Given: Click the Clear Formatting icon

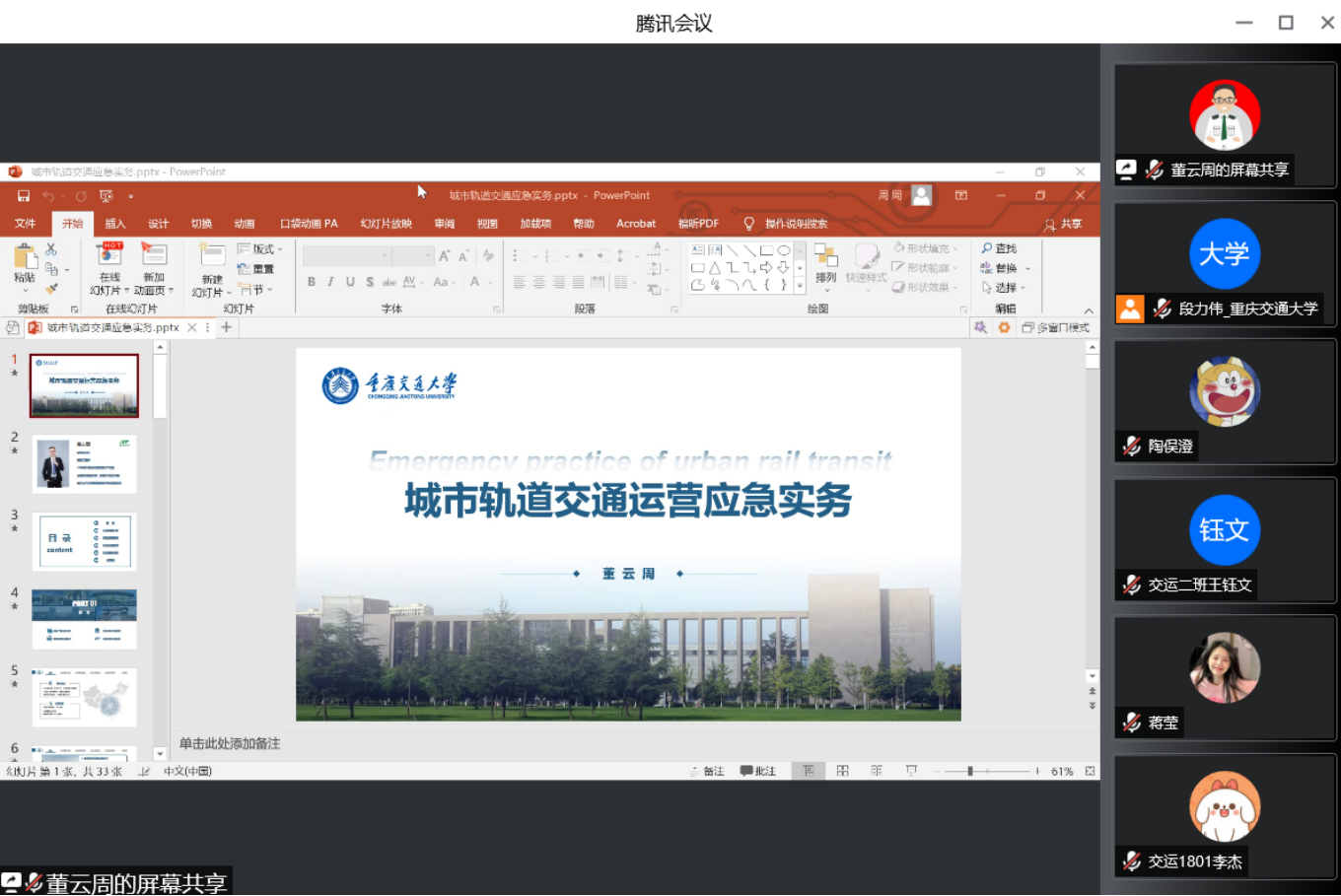Looking at the screenshot, I should click(488, 256).
